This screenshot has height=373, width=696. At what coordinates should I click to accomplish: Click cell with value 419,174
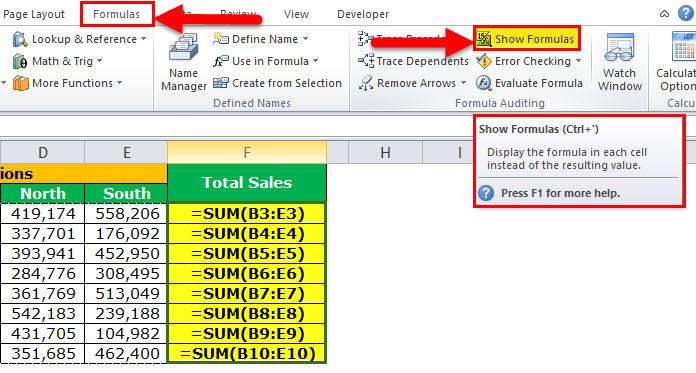(x=43, y=214)
